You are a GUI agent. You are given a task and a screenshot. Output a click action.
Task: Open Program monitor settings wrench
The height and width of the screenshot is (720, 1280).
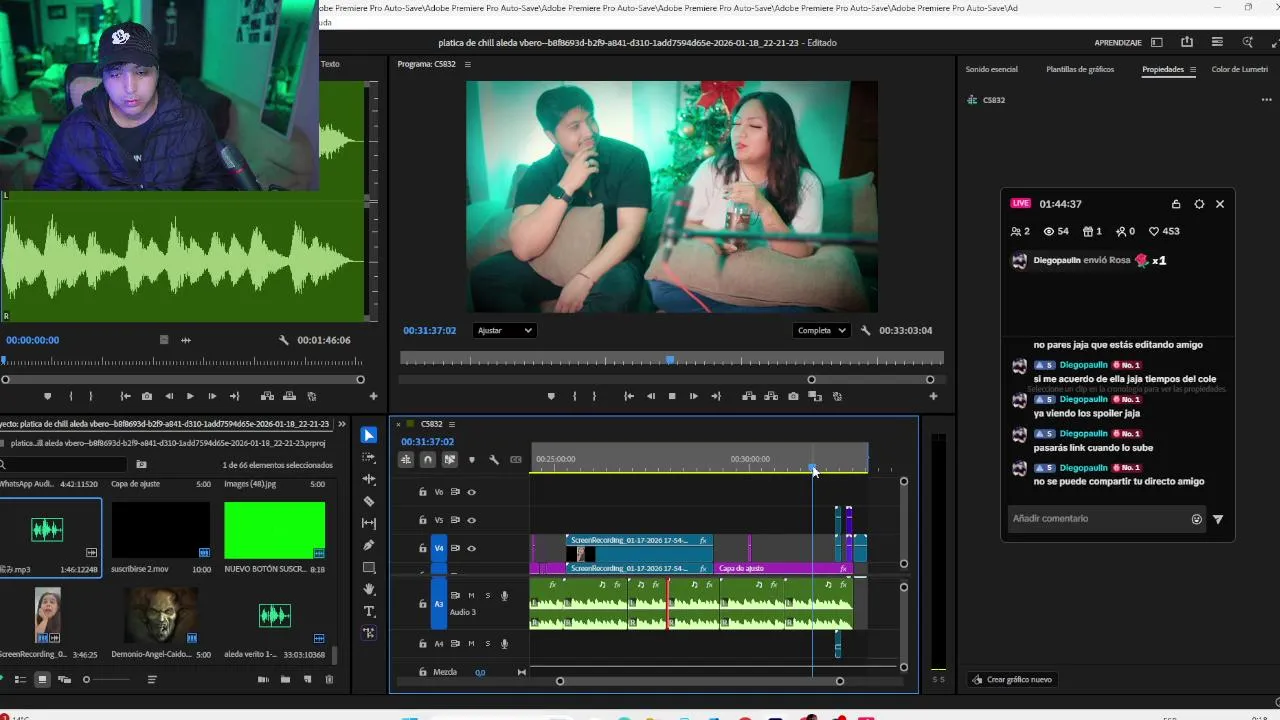866,330
